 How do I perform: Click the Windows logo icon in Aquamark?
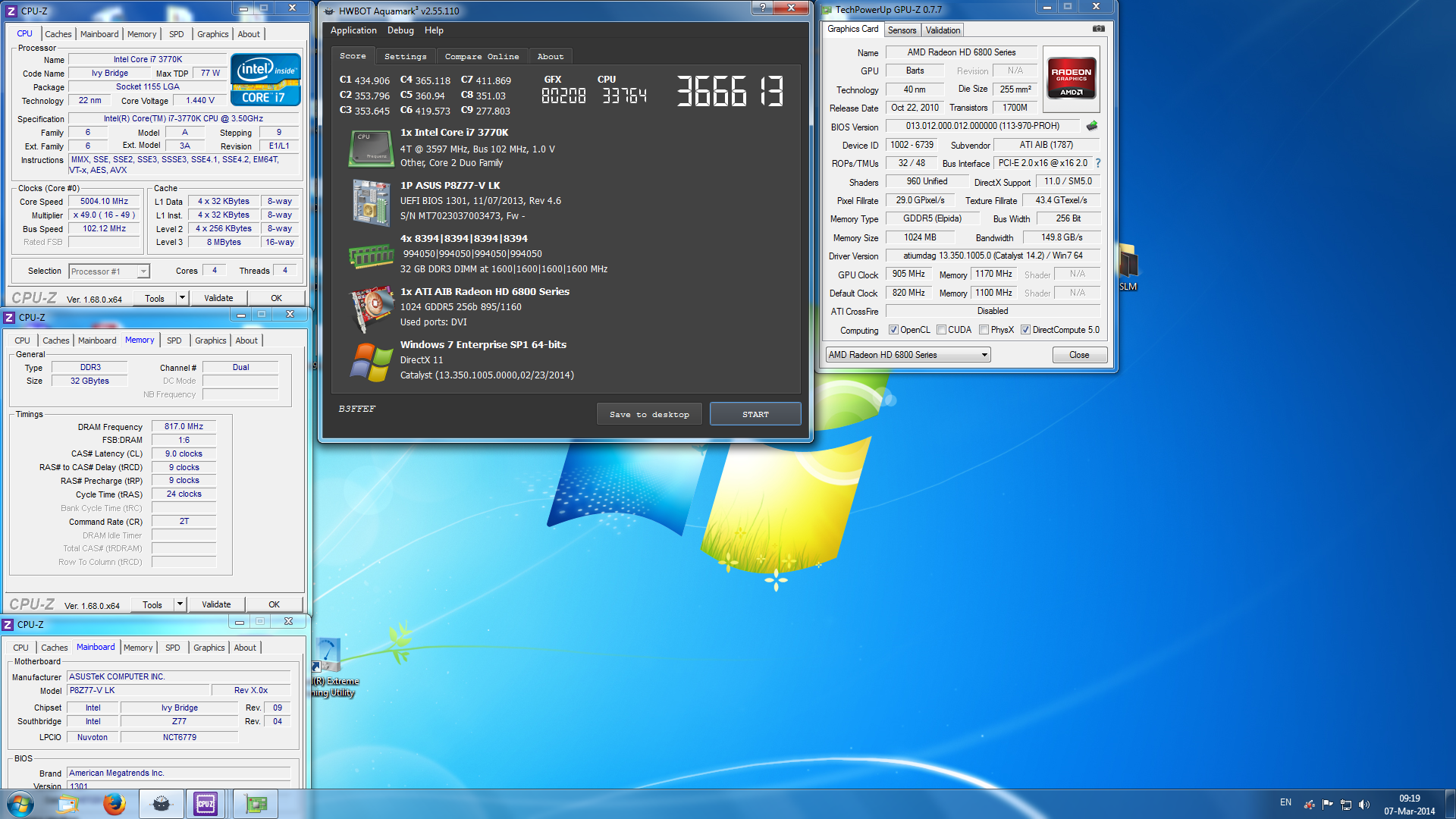371,362
